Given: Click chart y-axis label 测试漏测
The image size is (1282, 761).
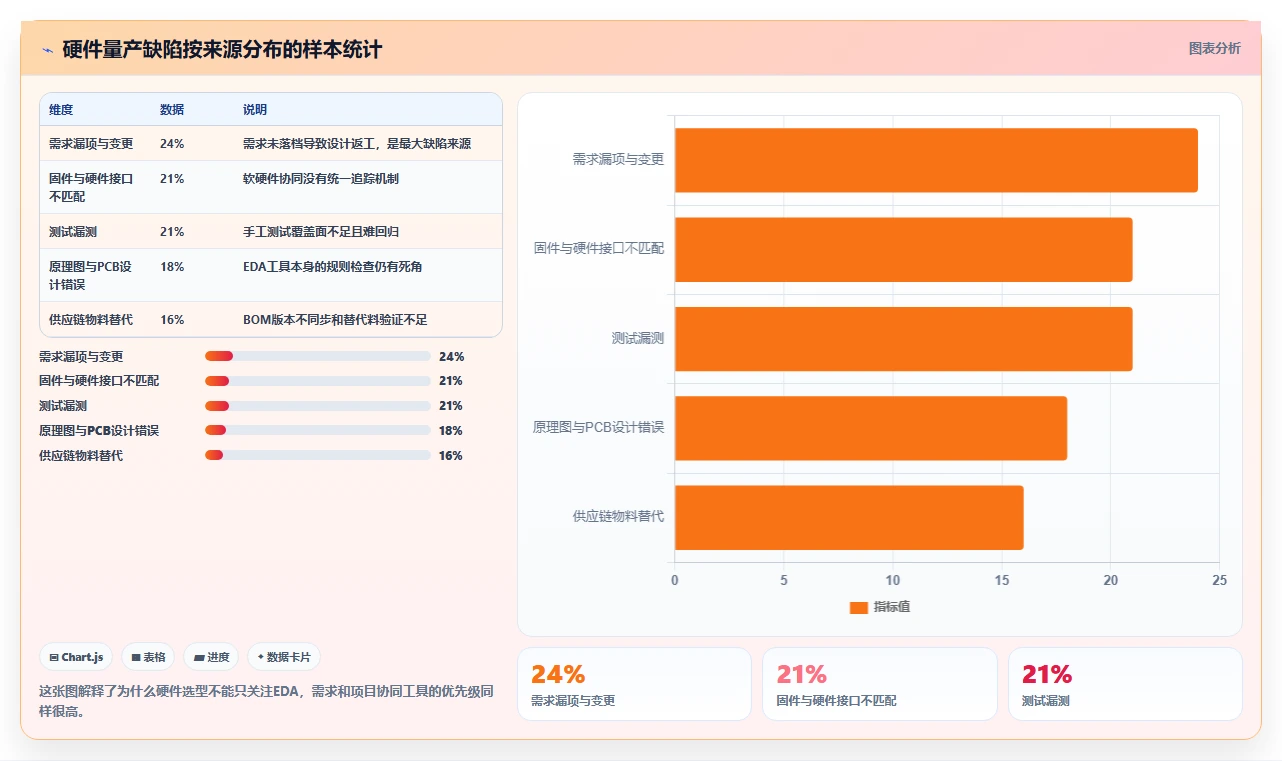Looking at the screenshot, I should (x=638, y=338).
